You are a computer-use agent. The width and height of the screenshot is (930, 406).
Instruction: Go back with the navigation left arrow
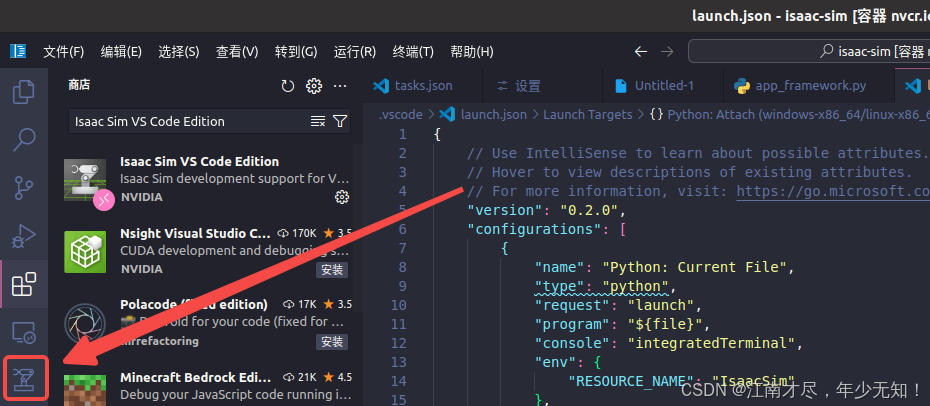point(641,52)
